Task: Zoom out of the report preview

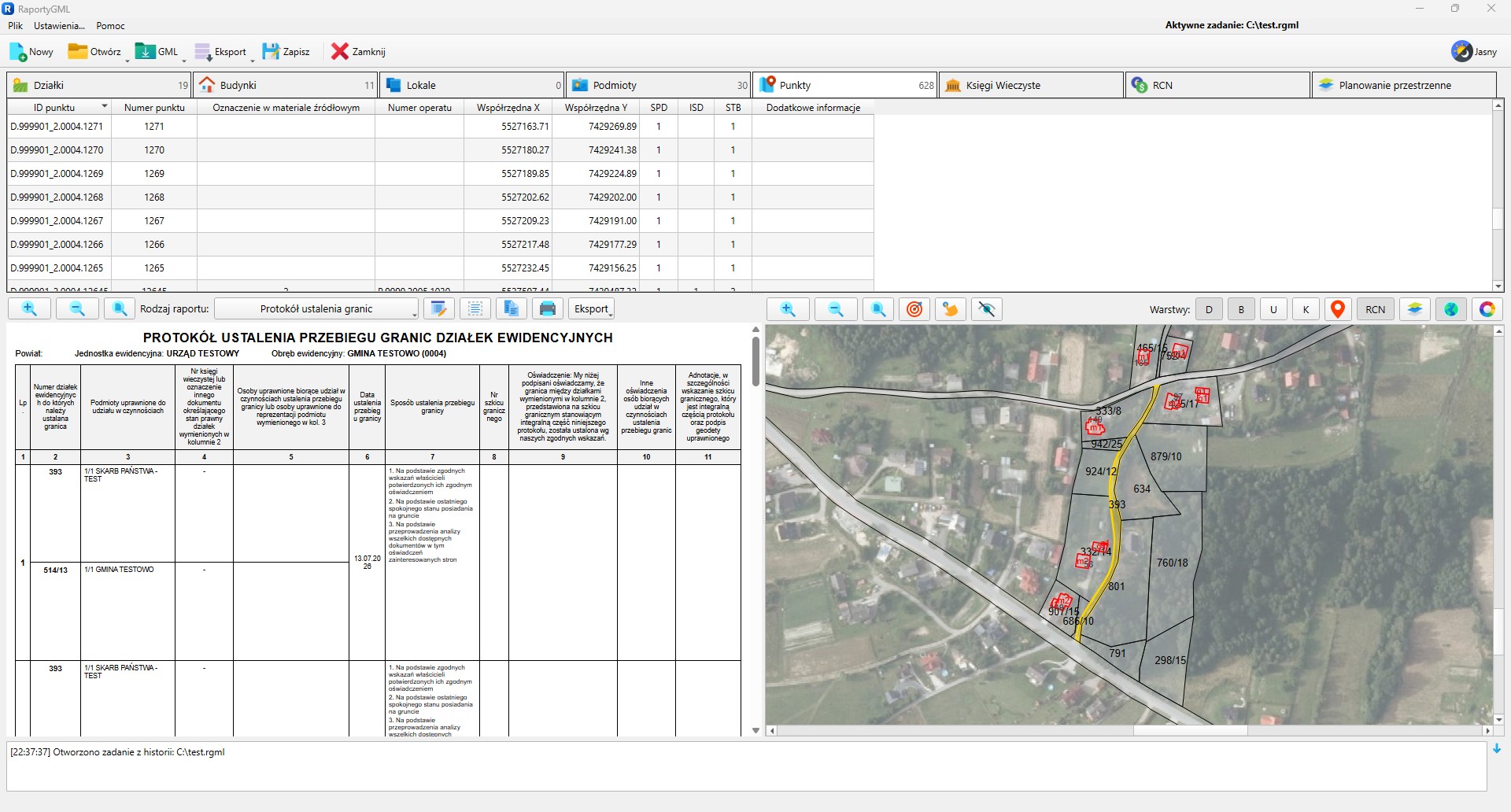Action: tap(77, 309)
